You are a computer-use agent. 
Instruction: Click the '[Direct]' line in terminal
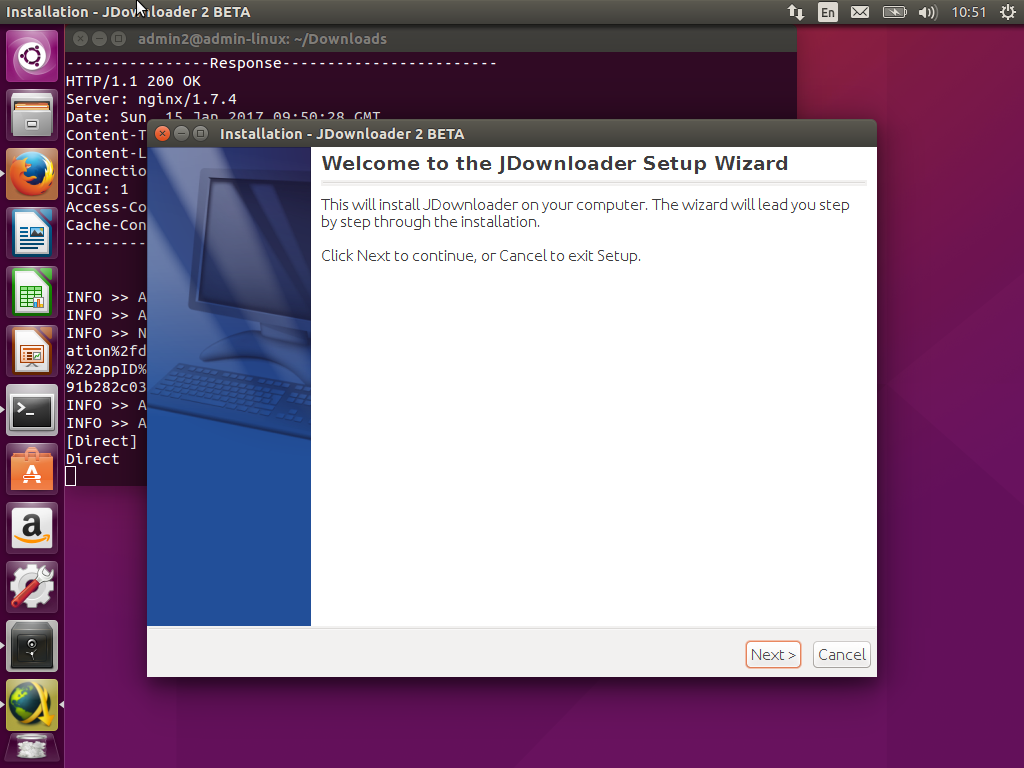click(102, 441)
